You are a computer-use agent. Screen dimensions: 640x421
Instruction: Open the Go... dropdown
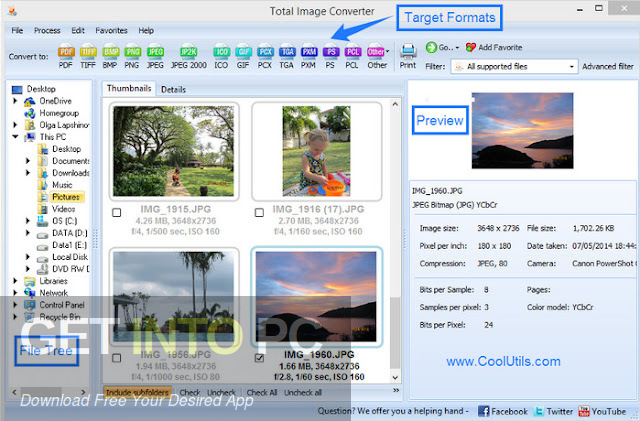tap(442, 47)
